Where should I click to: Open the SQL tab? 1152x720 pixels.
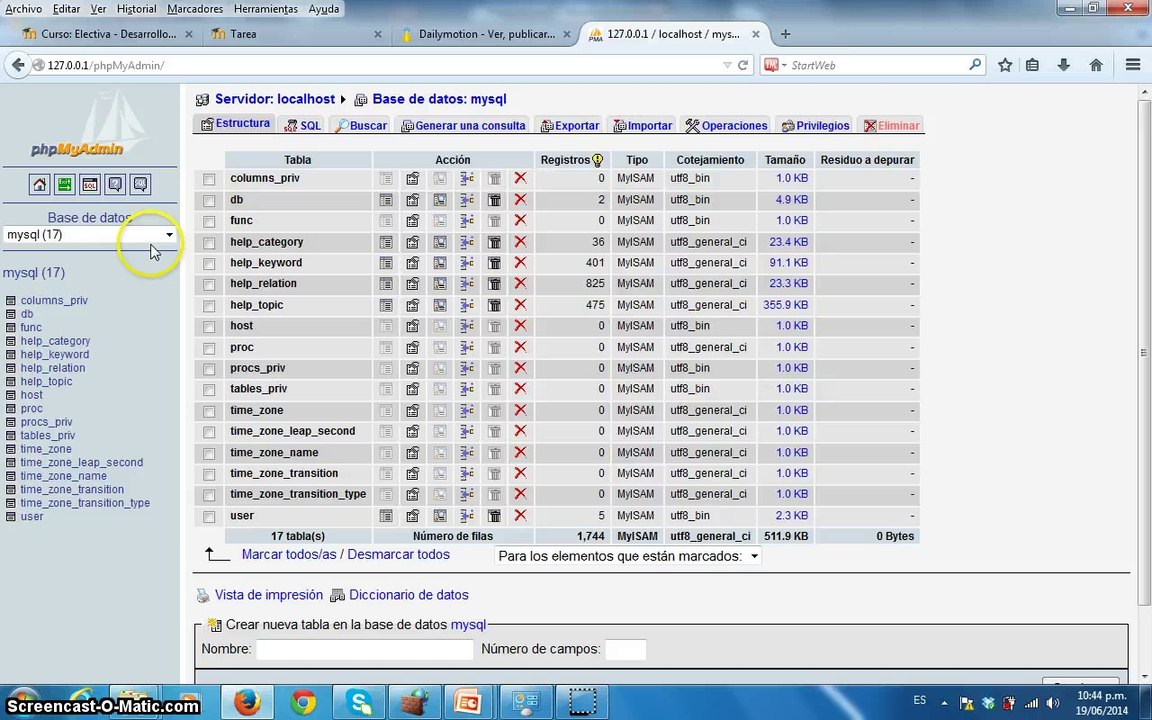click(303, 126)
